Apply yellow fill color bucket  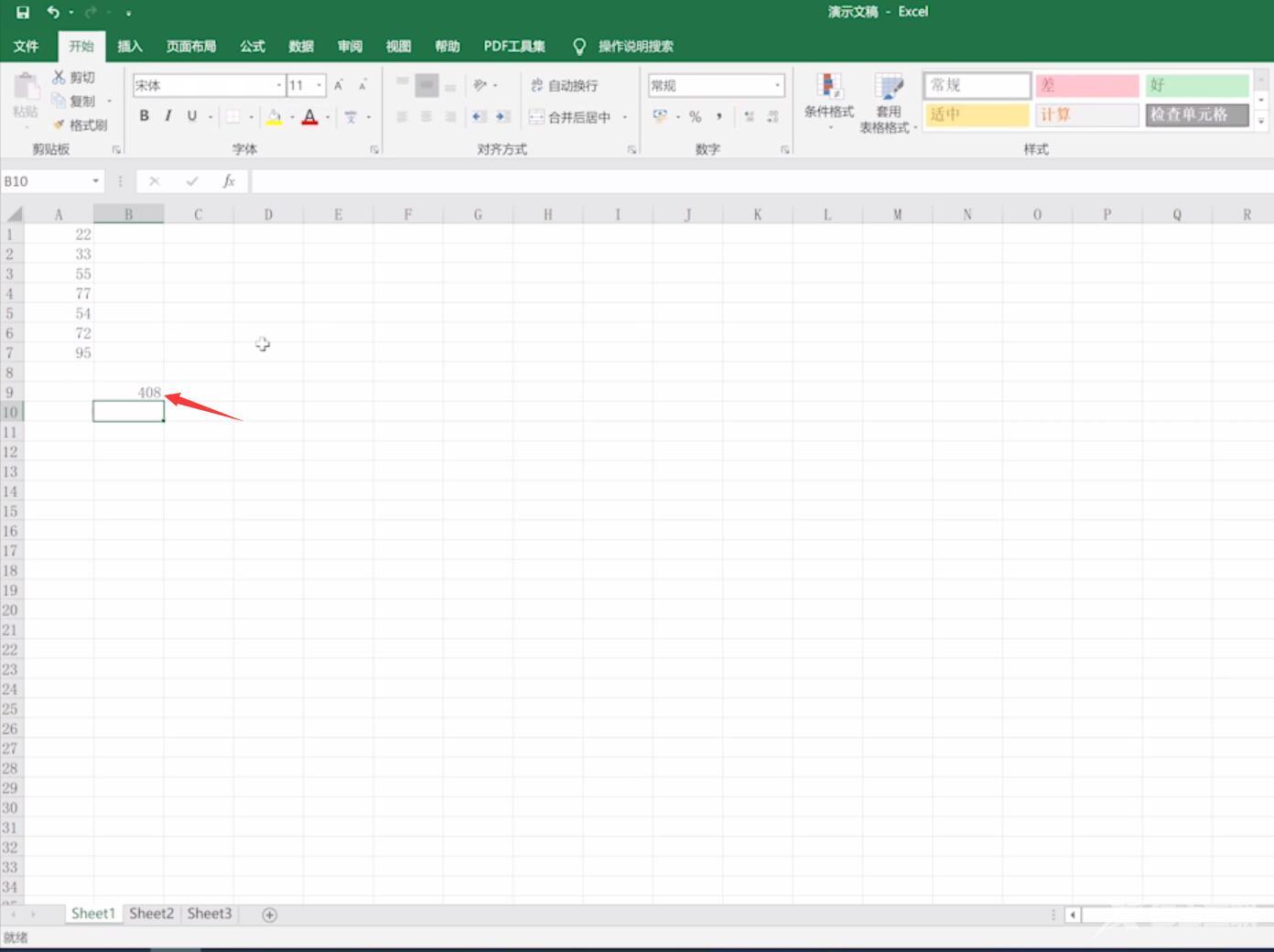(274, 116)
